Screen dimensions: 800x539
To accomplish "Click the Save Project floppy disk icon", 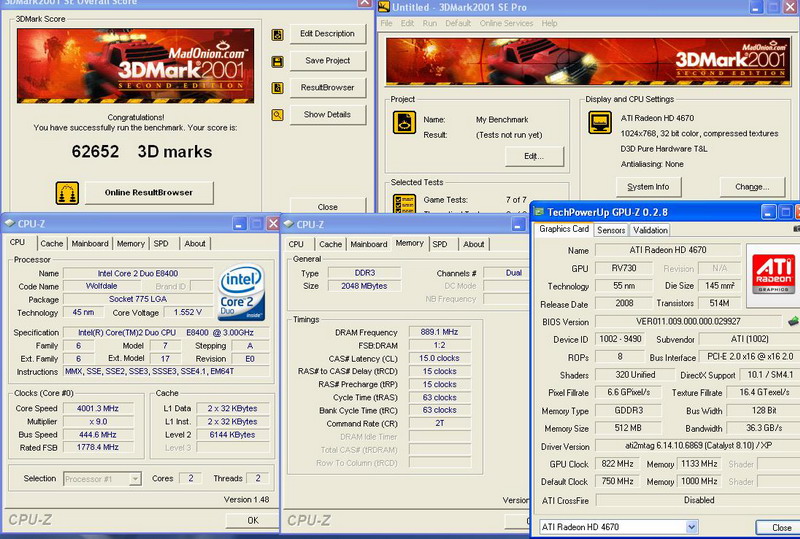I will tap(278, 62).
